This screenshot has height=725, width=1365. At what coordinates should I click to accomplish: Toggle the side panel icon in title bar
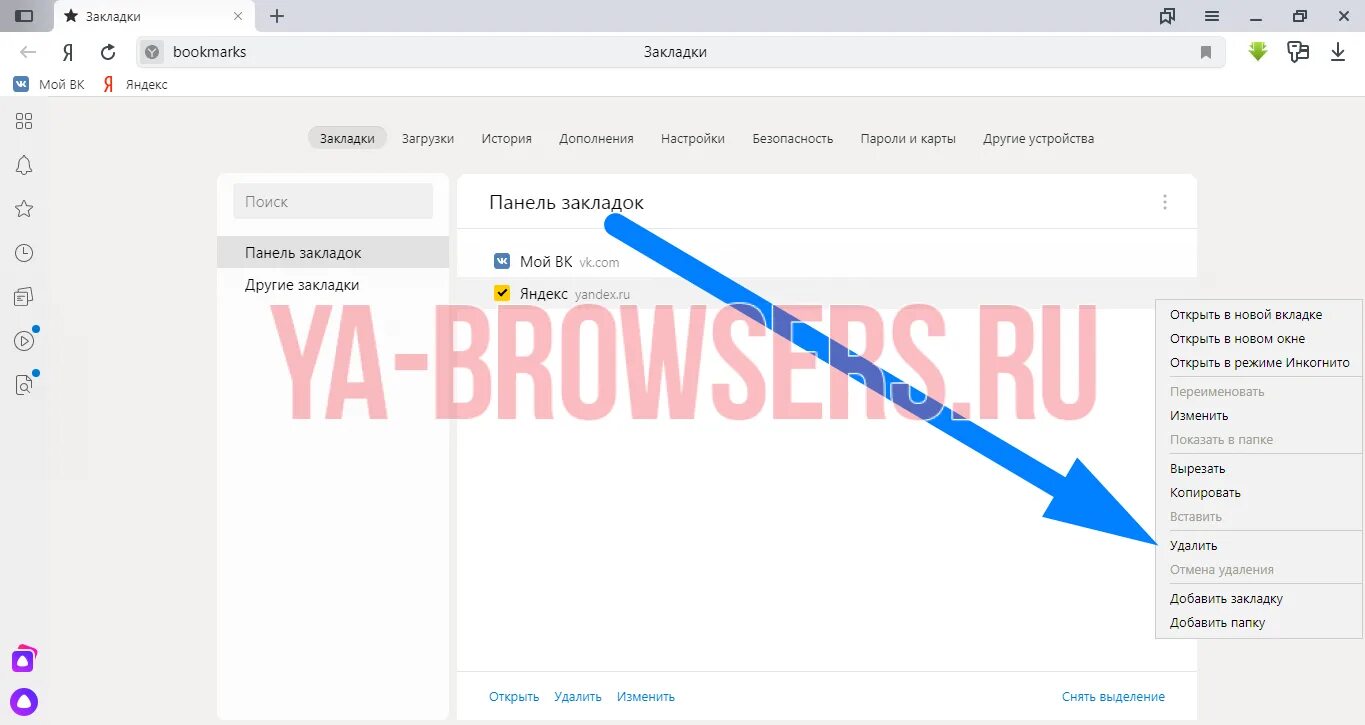coord(24,16)
